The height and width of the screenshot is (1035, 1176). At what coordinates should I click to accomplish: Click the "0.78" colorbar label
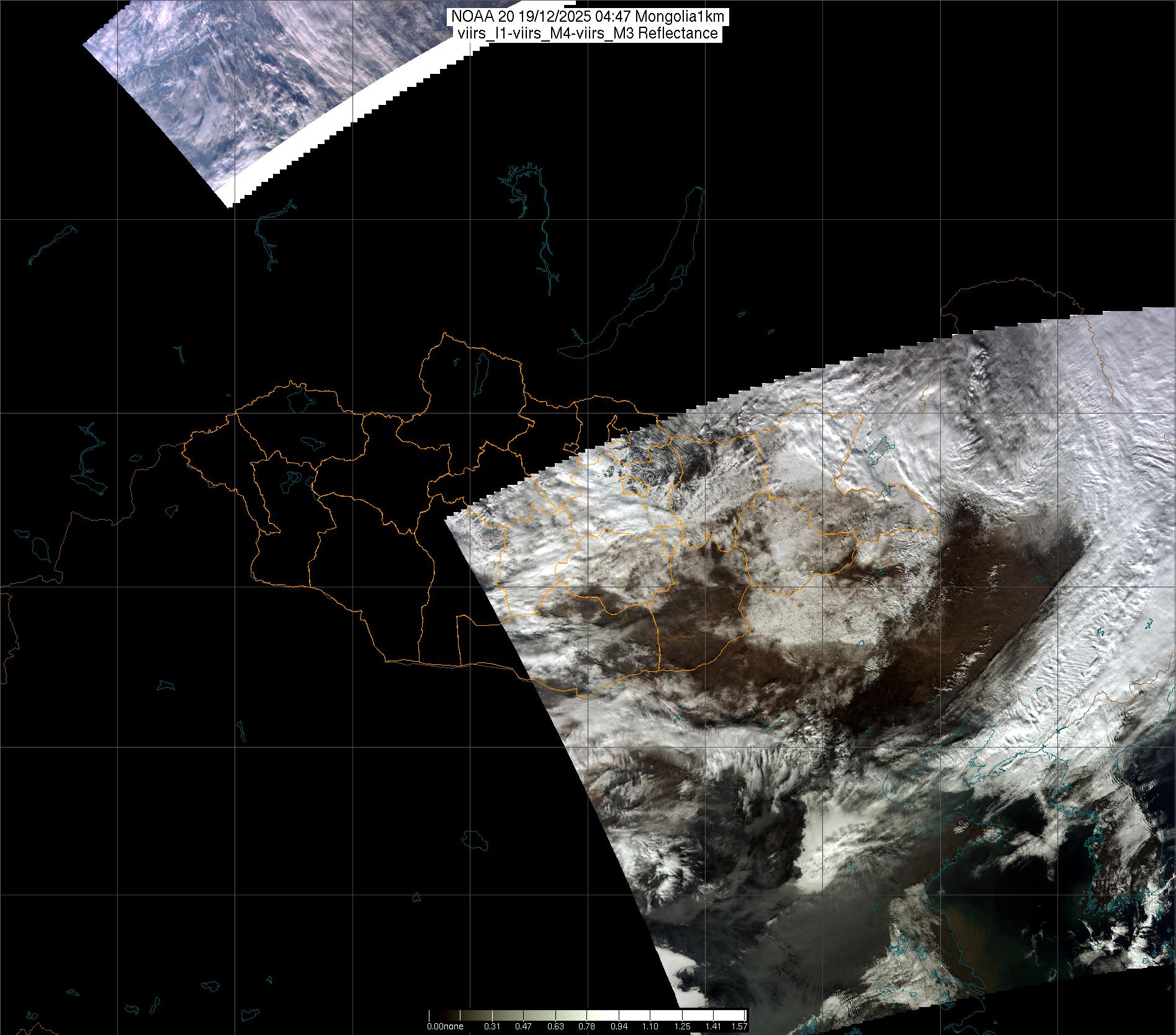(587, 1026)
